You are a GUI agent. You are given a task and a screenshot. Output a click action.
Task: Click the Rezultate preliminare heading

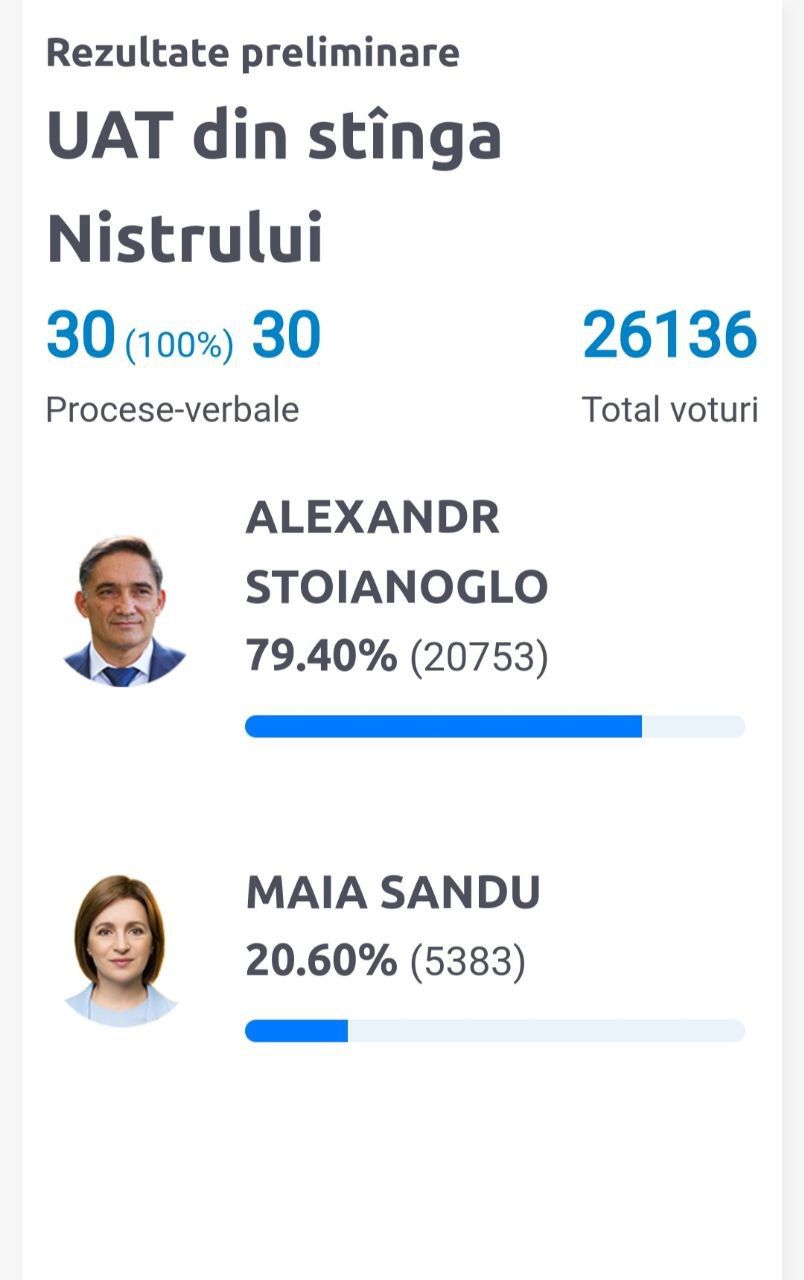pos(253,53)
